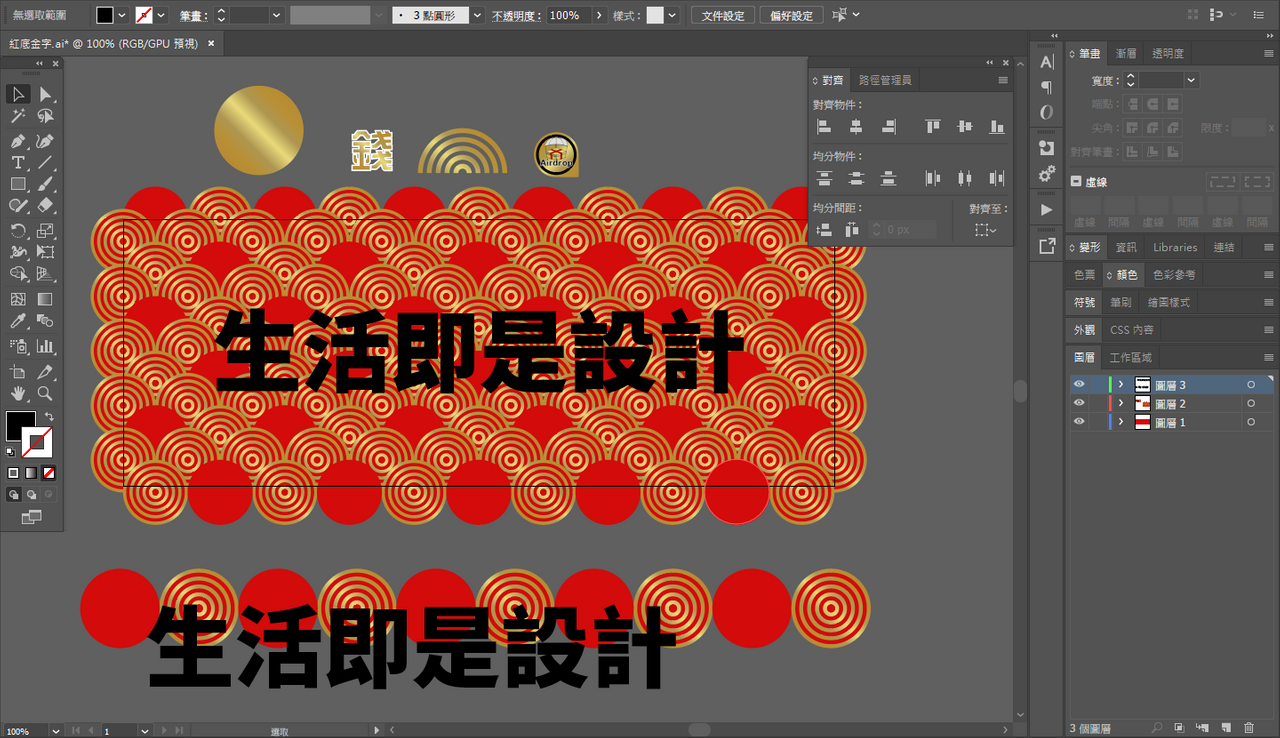Select the Selection (black arrow) tool

pos(18,94)
